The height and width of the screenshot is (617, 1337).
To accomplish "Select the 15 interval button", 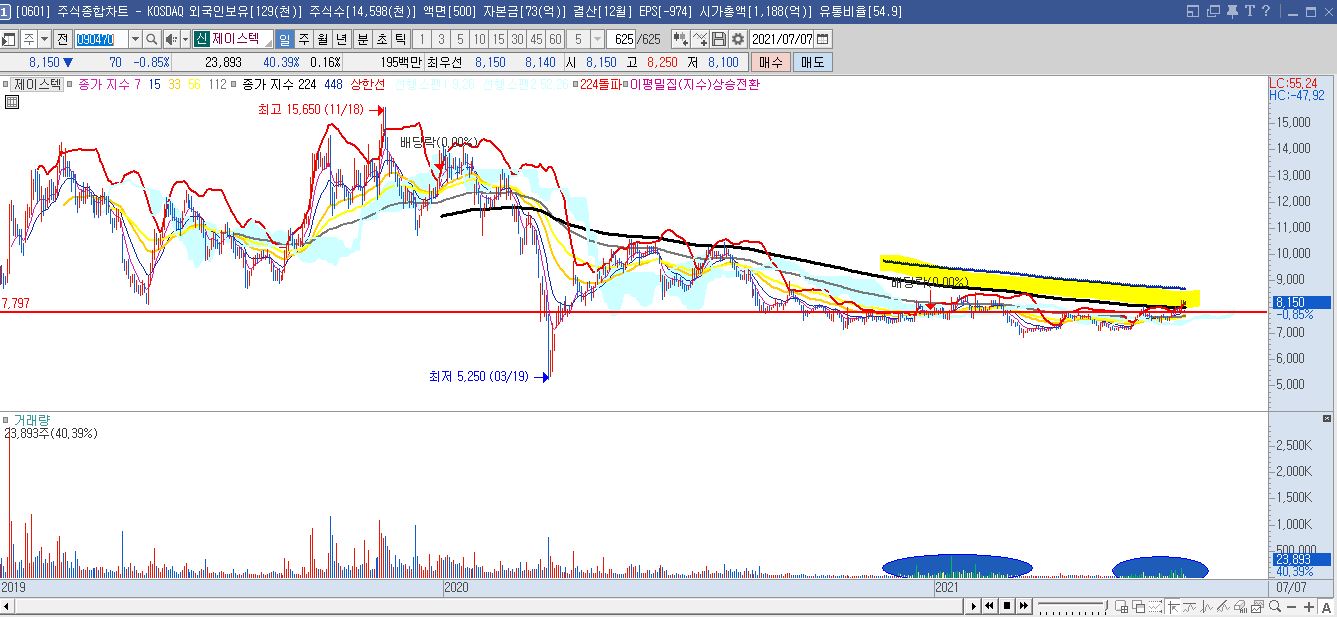I will pos(499,39).
